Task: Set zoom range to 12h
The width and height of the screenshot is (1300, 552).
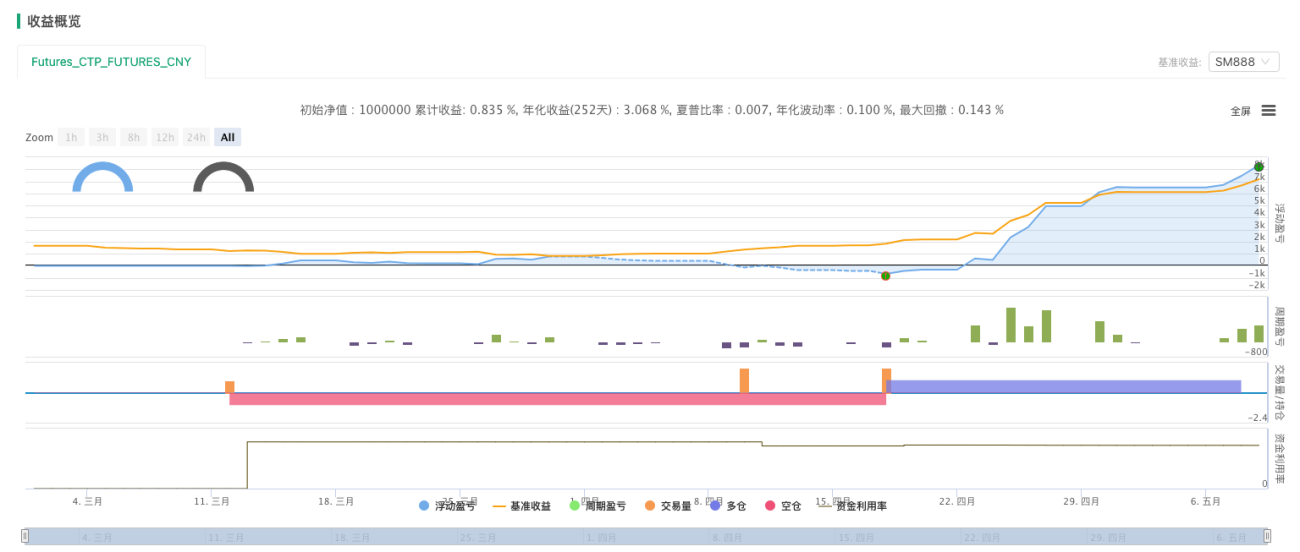Action: [165, 137]
